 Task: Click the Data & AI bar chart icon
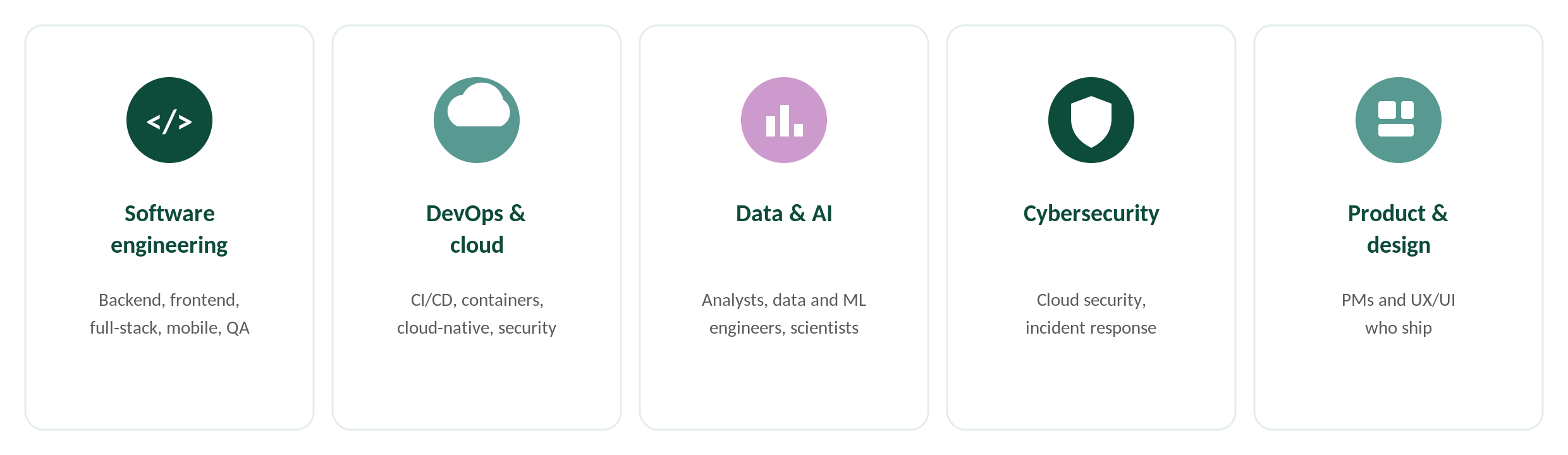pos(784,120)
